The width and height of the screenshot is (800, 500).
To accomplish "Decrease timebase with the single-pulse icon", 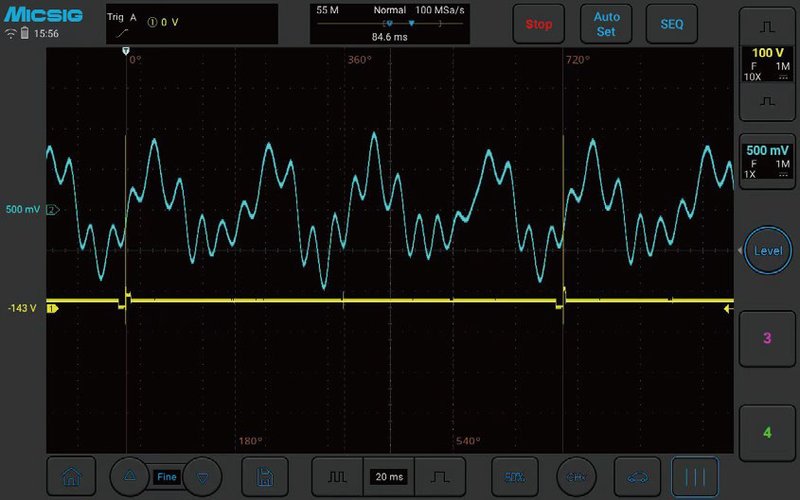I will (x=440, y=477).
